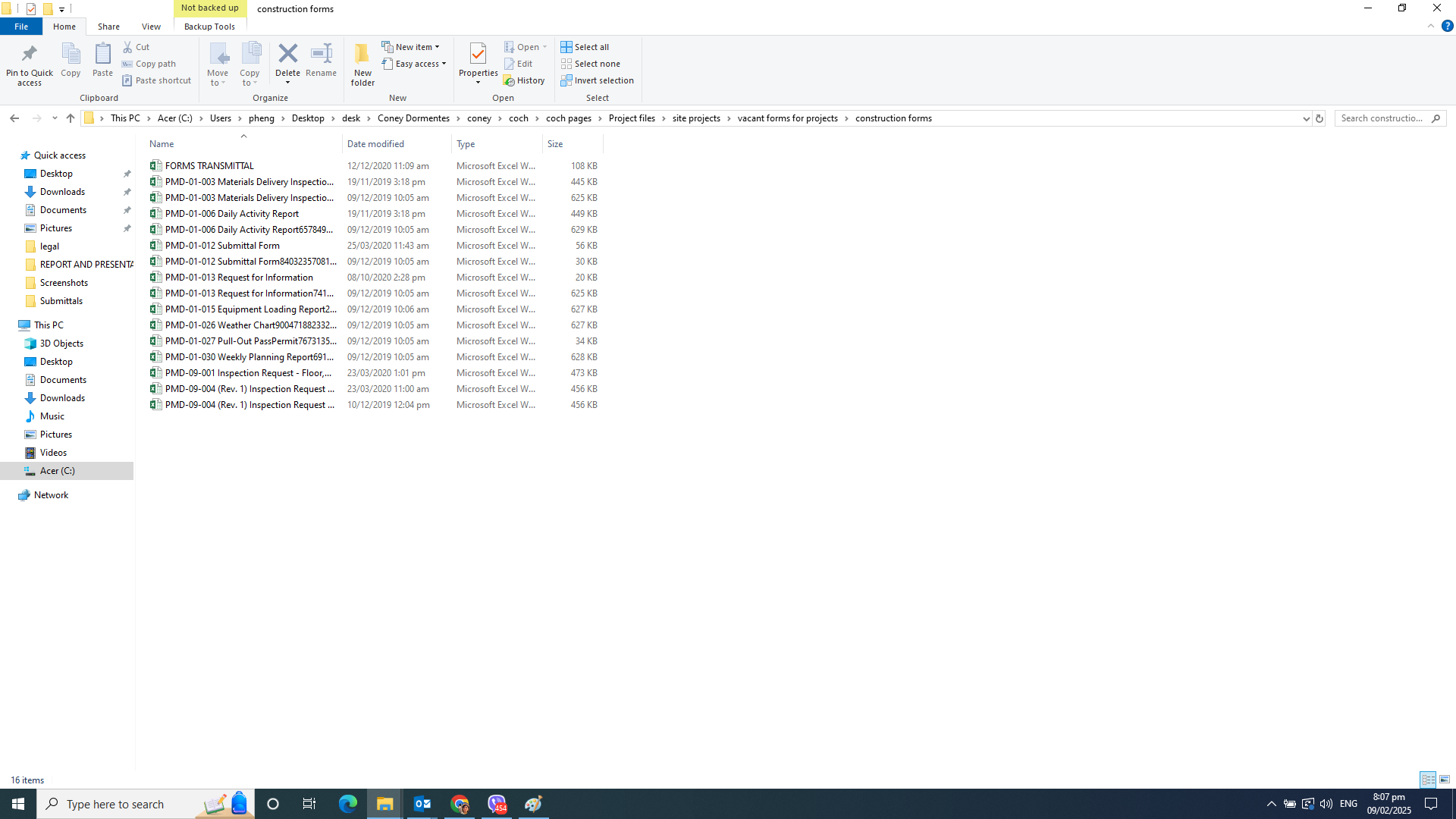Viewport: 1456px width, 819px height.
Task: Click the Select all button
Action: pos(585,47)
